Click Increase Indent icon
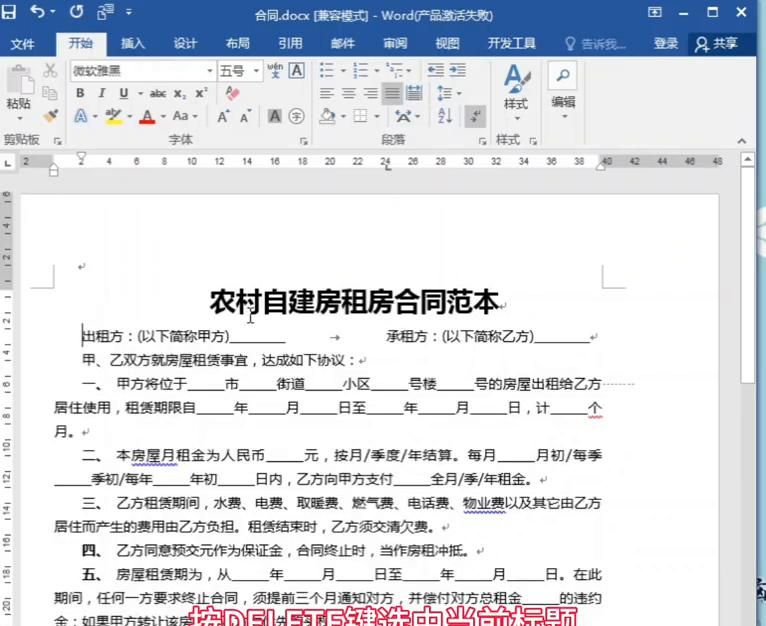766x626 pixels. 458,70
